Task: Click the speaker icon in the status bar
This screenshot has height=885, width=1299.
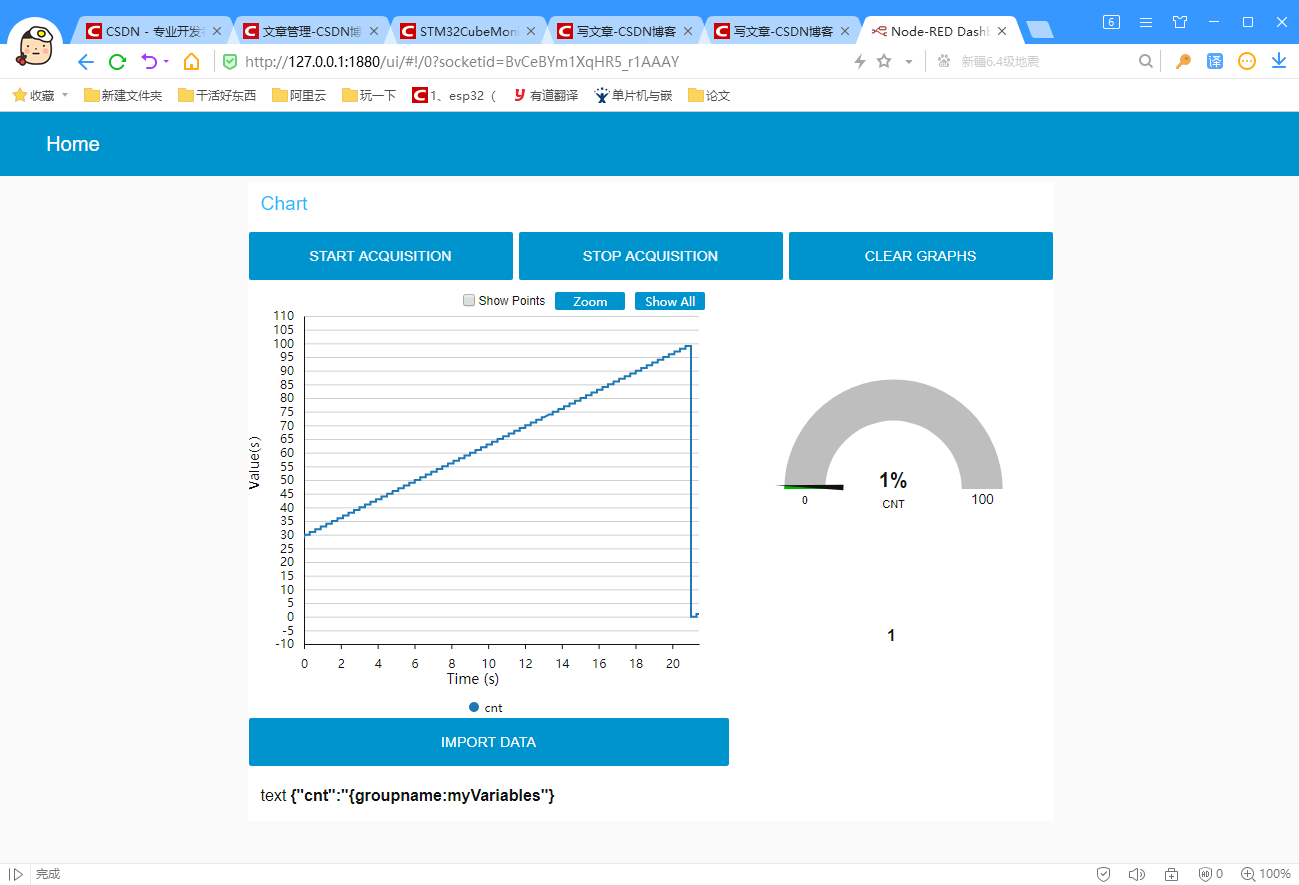Action: pos(1137,873)
